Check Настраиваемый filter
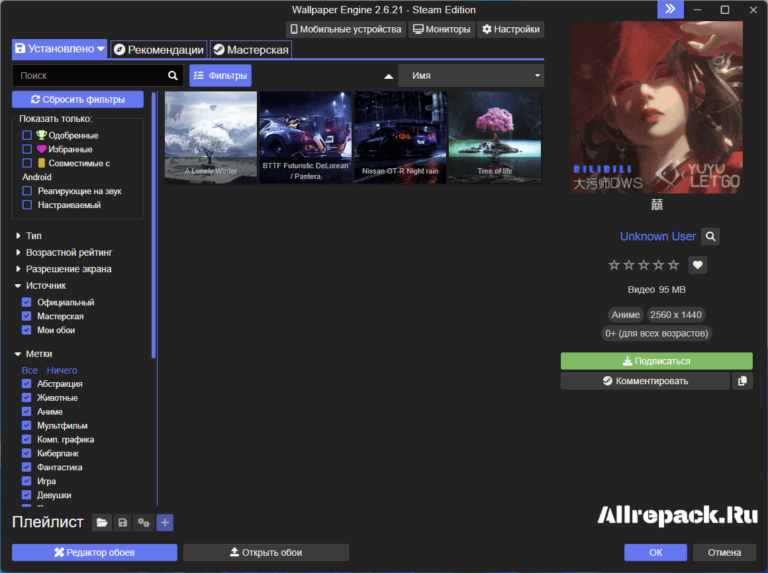 coord(27,205)
